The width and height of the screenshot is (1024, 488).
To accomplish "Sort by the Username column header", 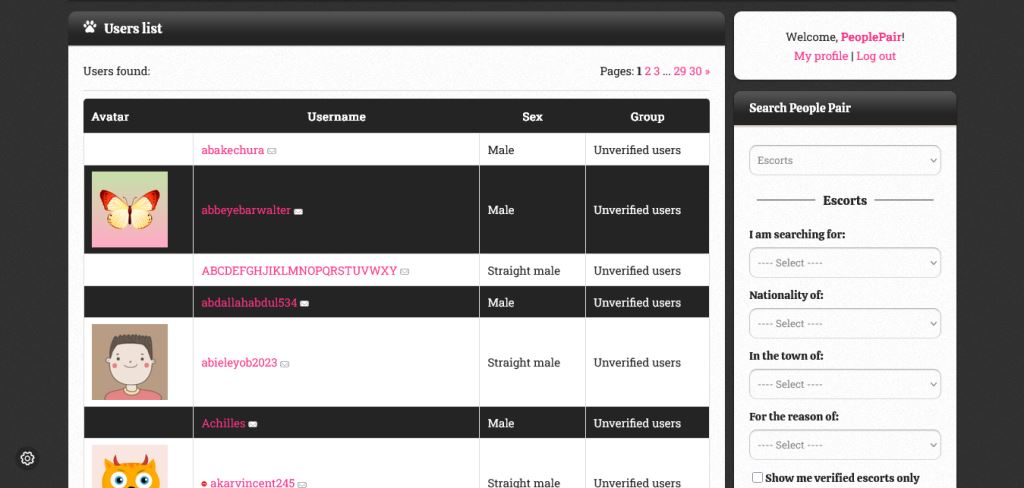I will (x=336, y=117).
